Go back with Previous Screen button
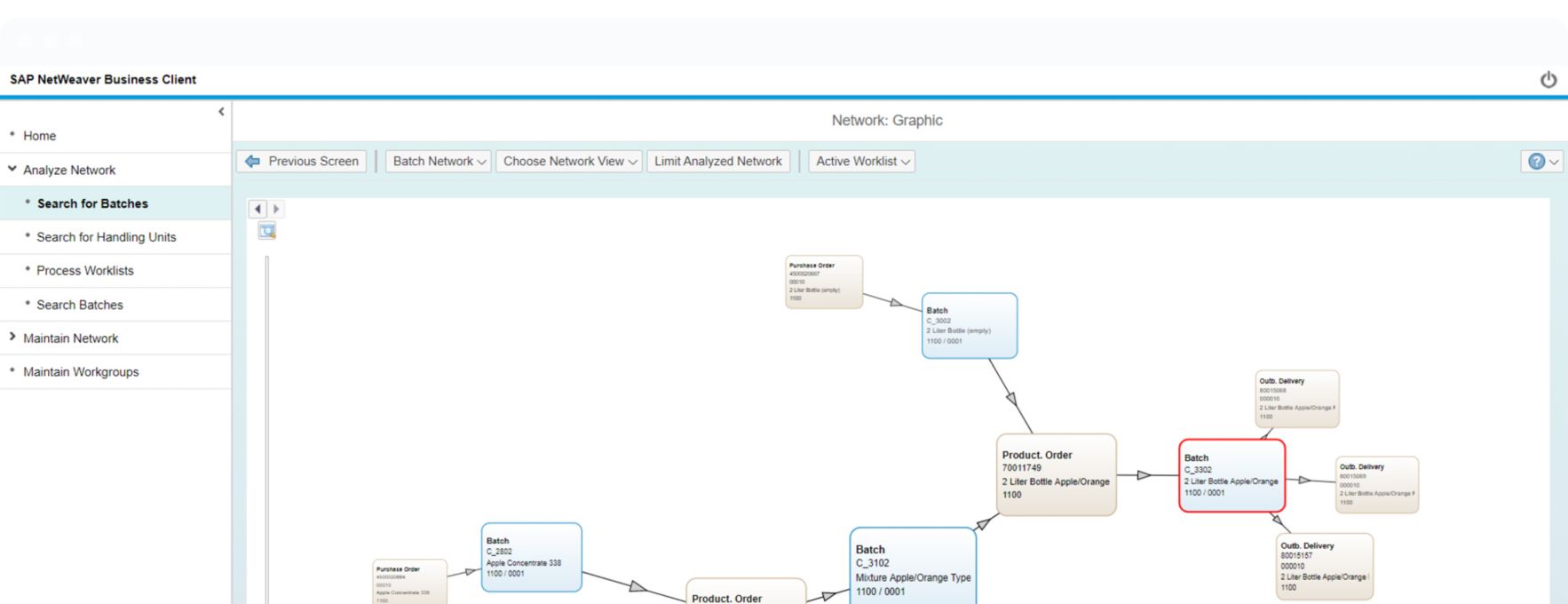 (x=302, y=162)
